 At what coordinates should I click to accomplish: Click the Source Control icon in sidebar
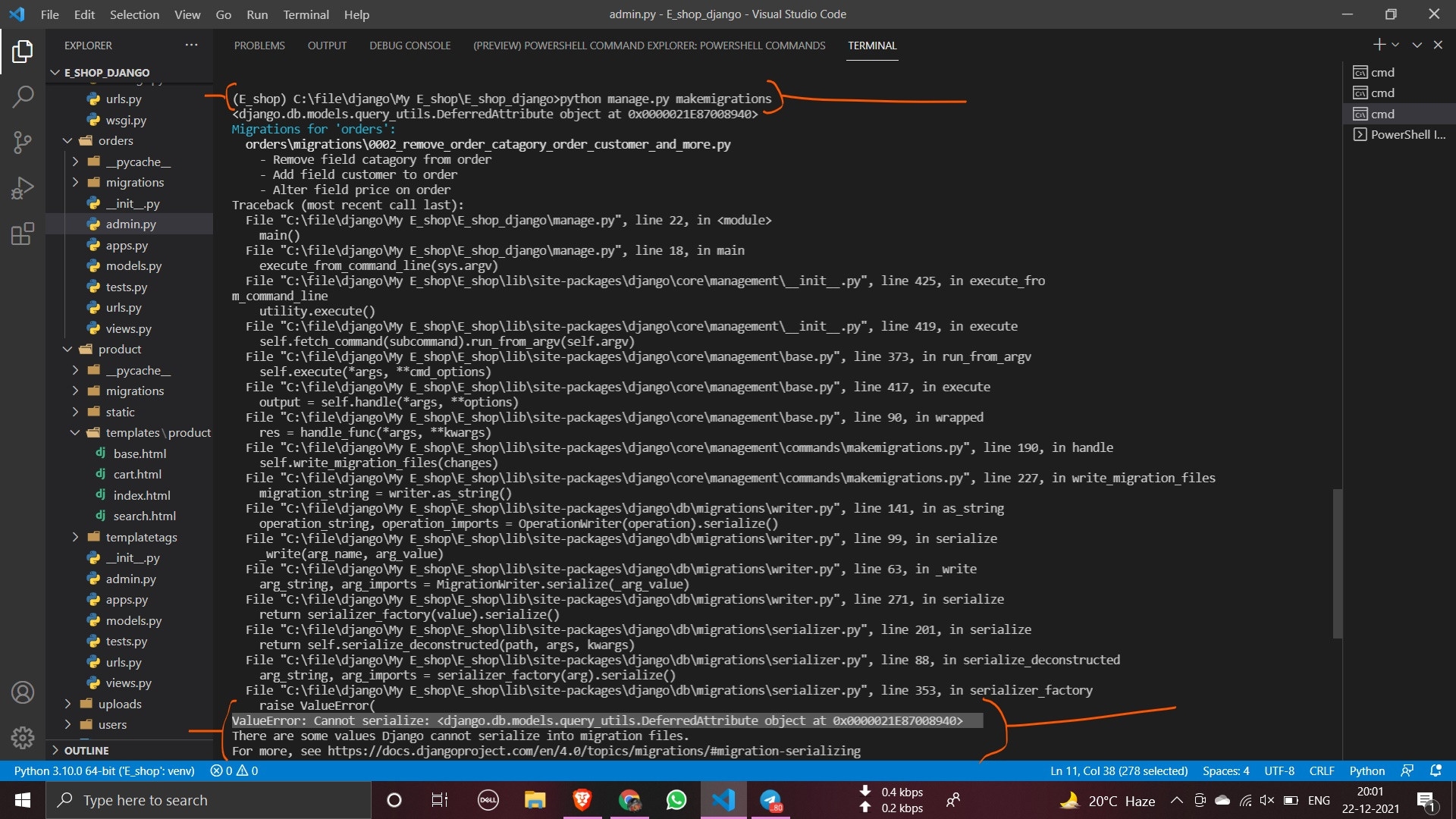point(22,141)
